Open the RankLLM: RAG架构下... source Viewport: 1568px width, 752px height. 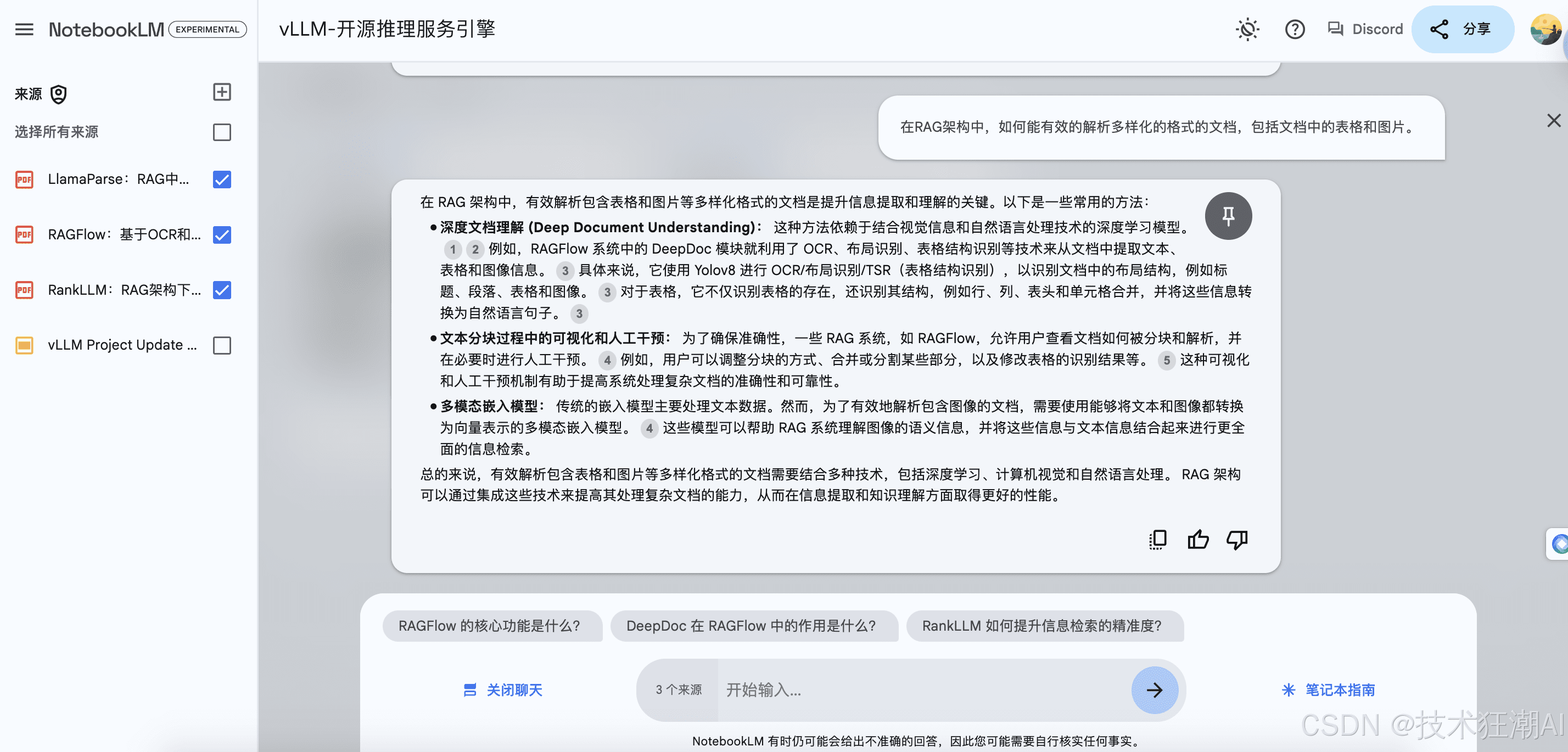pyautogui.click(x=124, y=290)
